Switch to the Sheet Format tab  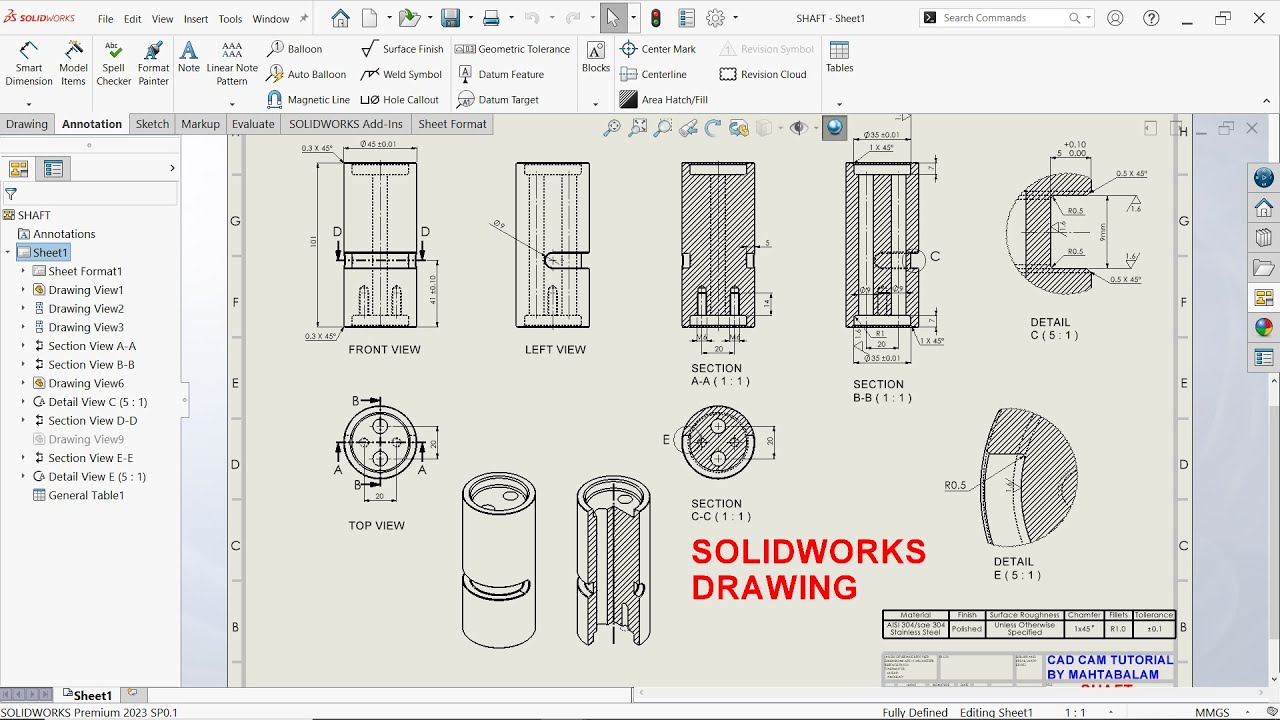[452, 124]
